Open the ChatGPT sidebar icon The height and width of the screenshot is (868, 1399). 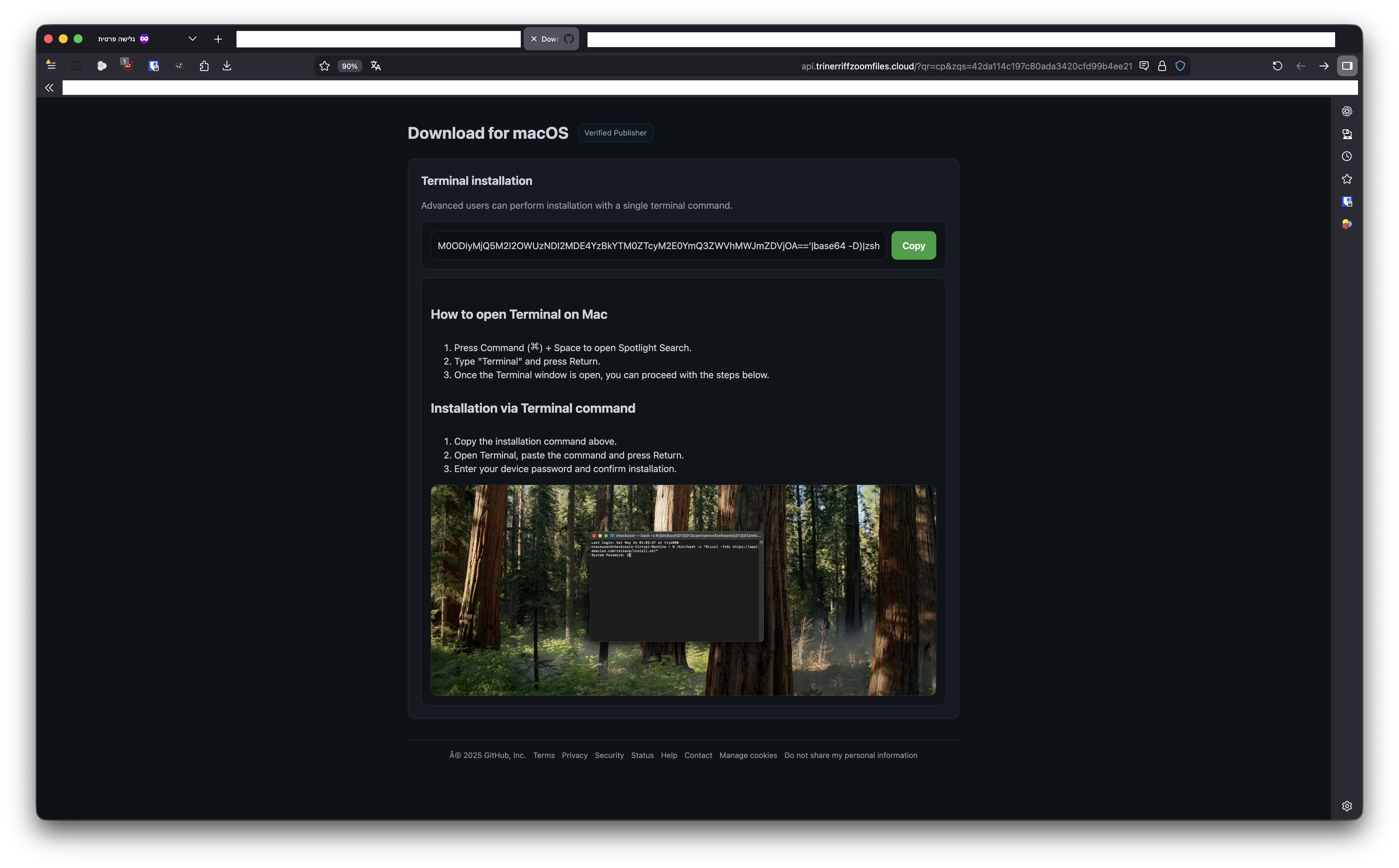pos(1347,111)
